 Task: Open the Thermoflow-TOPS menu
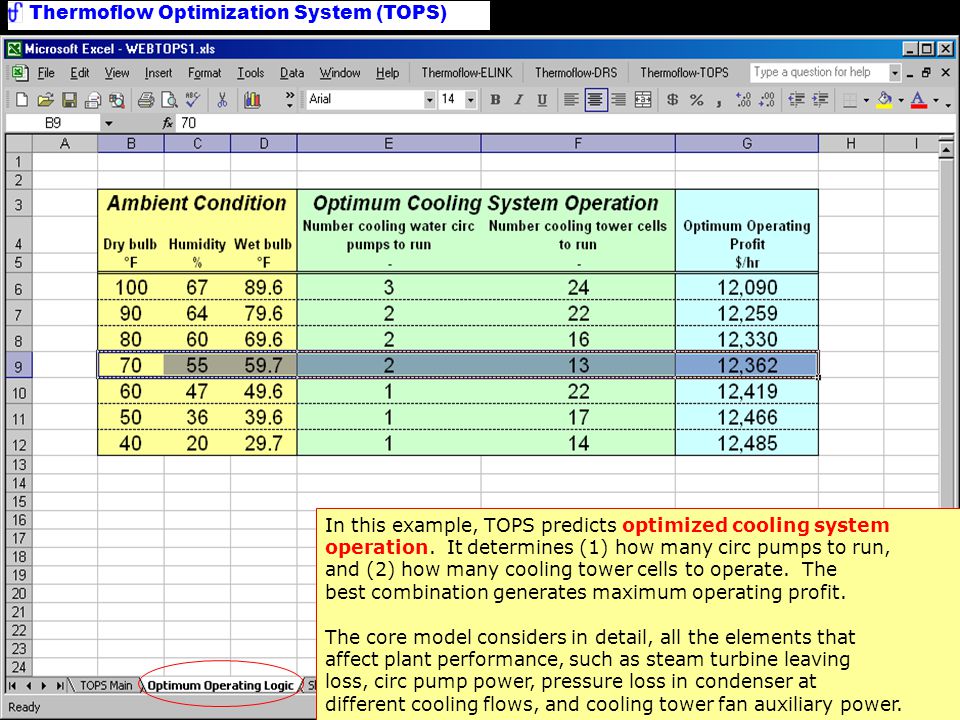click(x=684, y=73)
